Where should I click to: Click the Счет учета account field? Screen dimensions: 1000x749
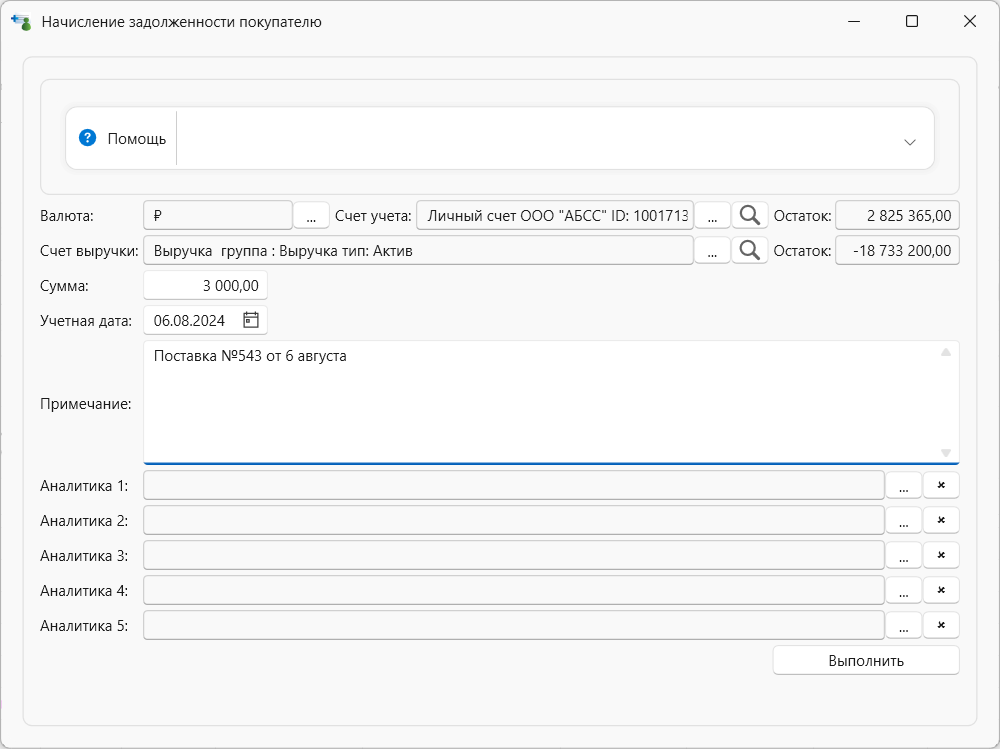(x=555, y=216)
